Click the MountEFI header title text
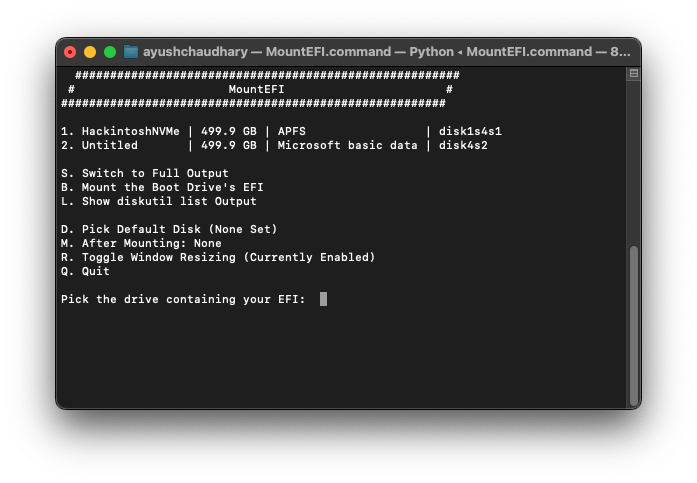 [256, 89]
